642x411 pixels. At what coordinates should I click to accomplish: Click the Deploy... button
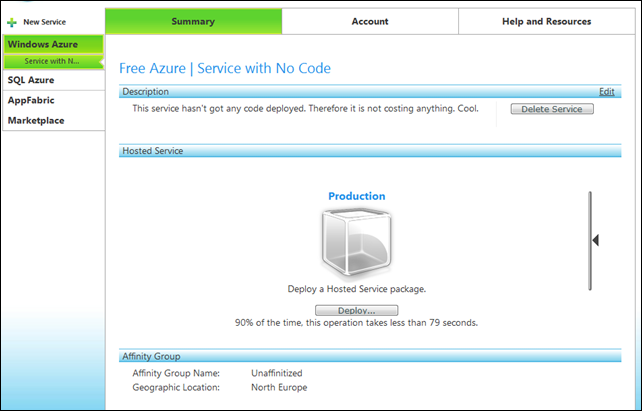[x=356, y=310]
